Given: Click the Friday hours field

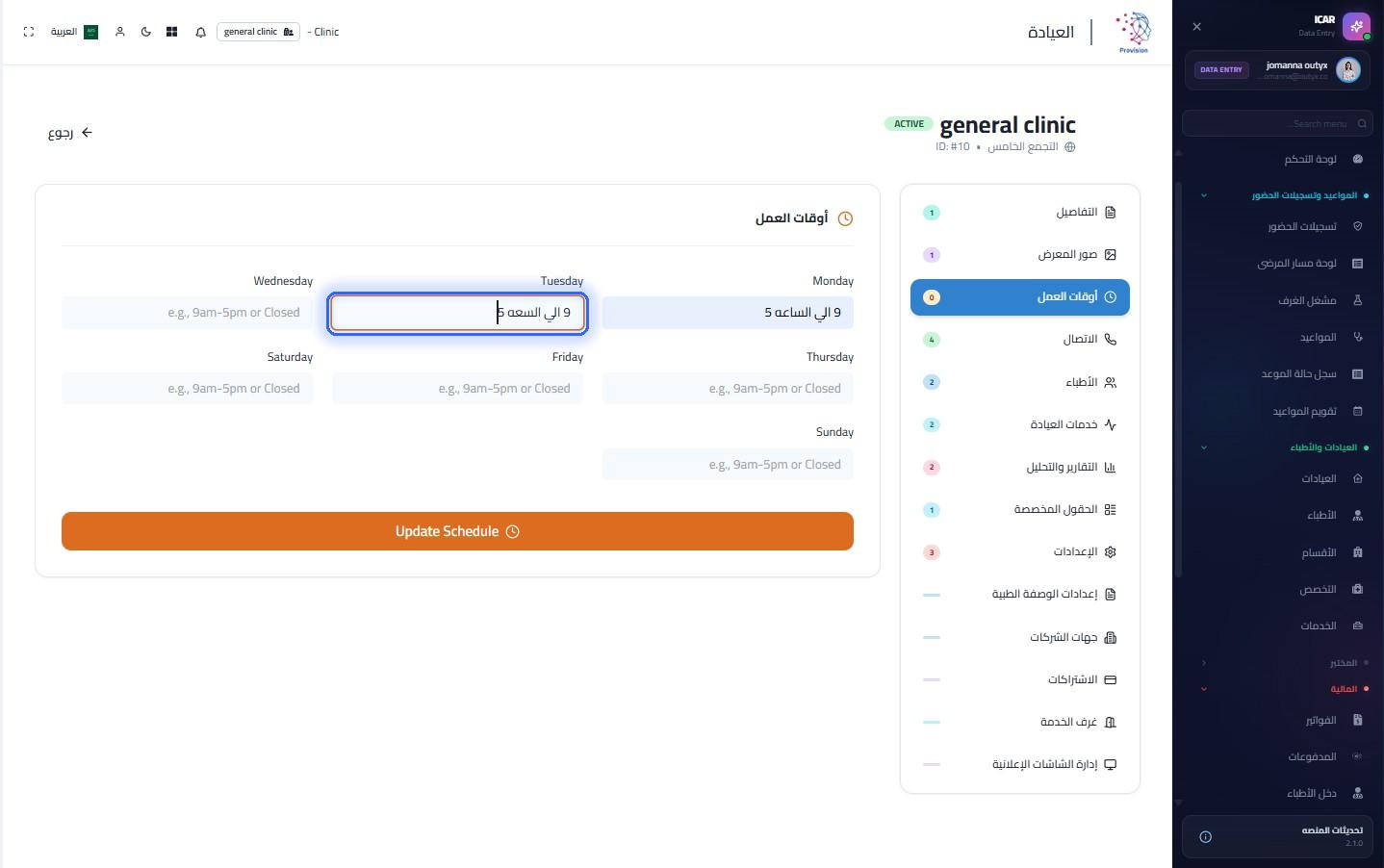Looking at the screenshot, I should [457, 389].
